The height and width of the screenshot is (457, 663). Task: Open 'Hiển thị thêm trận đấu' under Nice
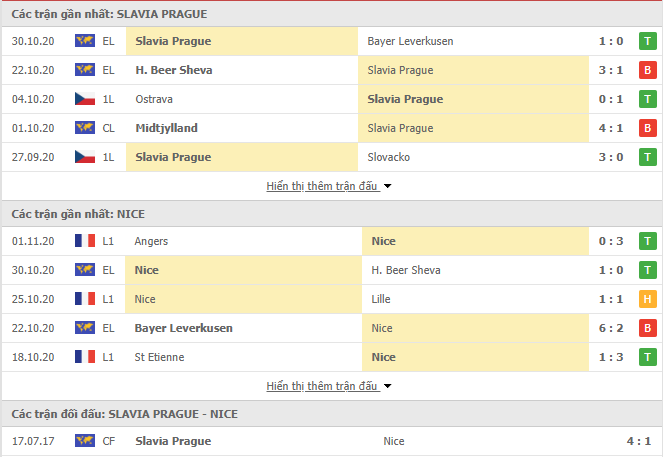point(321,386)
